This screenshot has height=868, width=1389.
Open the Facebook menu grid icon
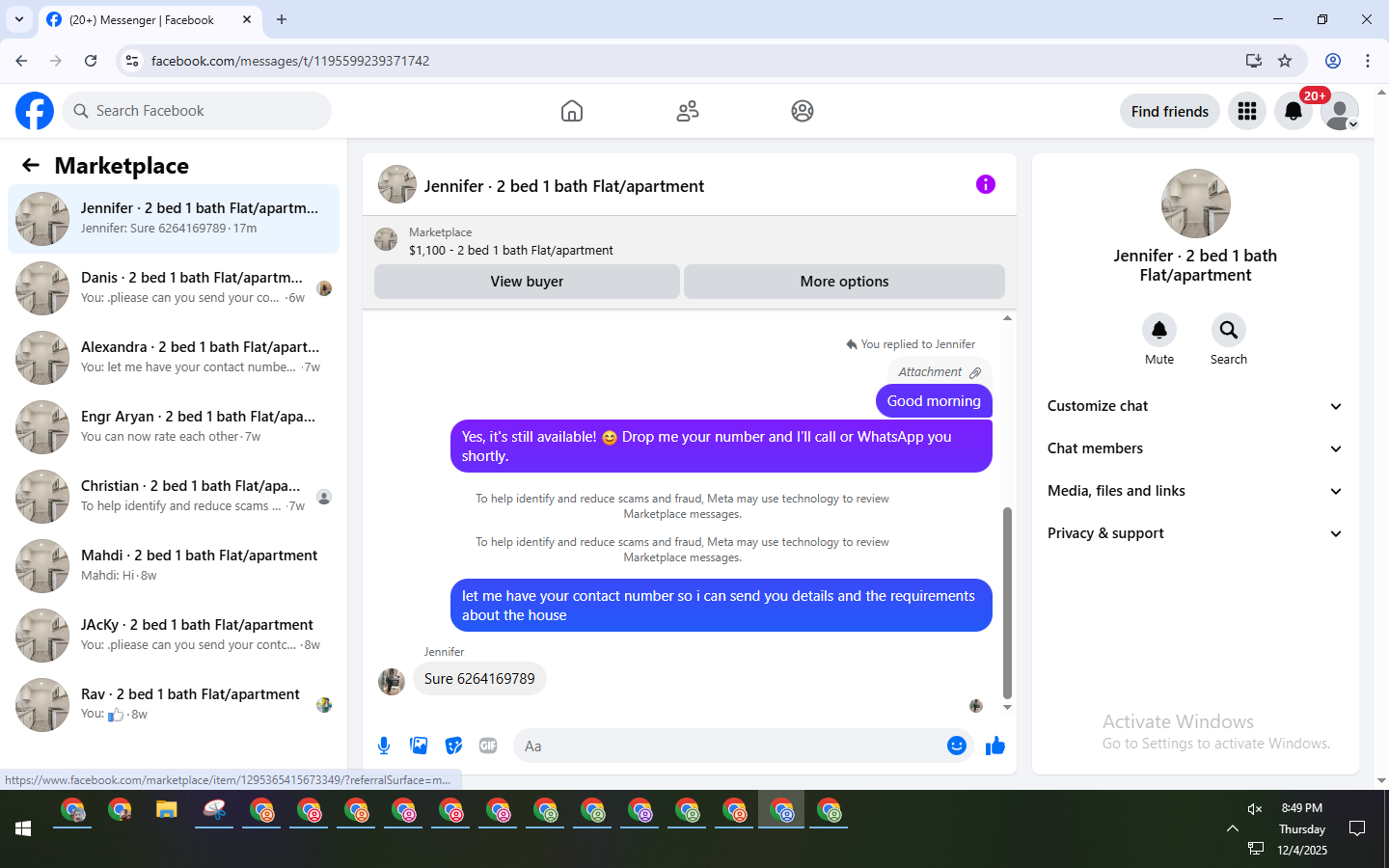[x=1247, y=111]
